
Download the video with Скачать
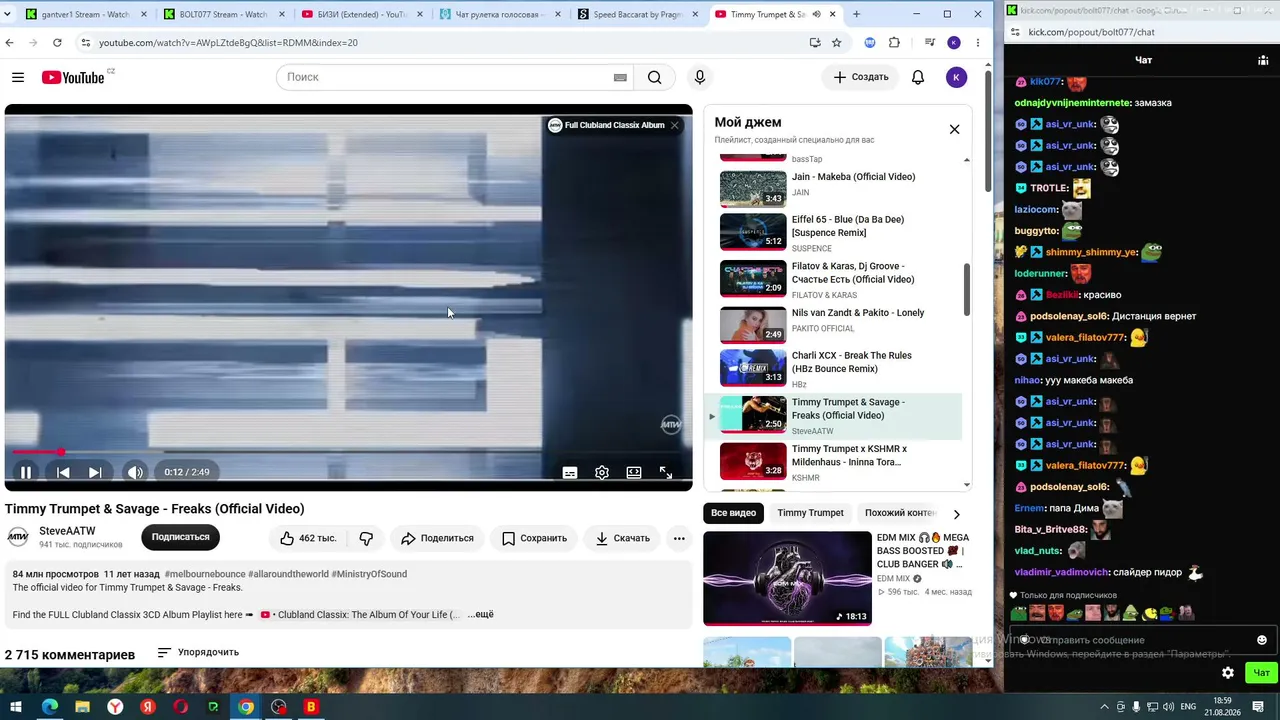(x=622, y=538)
